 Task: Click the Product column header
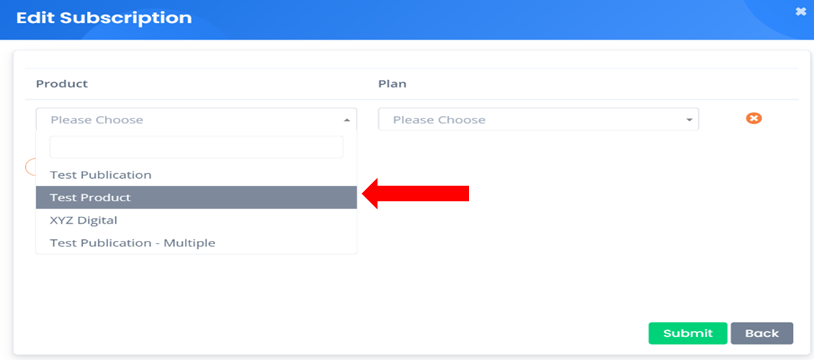pyautogui.click(x=62, y=84)
